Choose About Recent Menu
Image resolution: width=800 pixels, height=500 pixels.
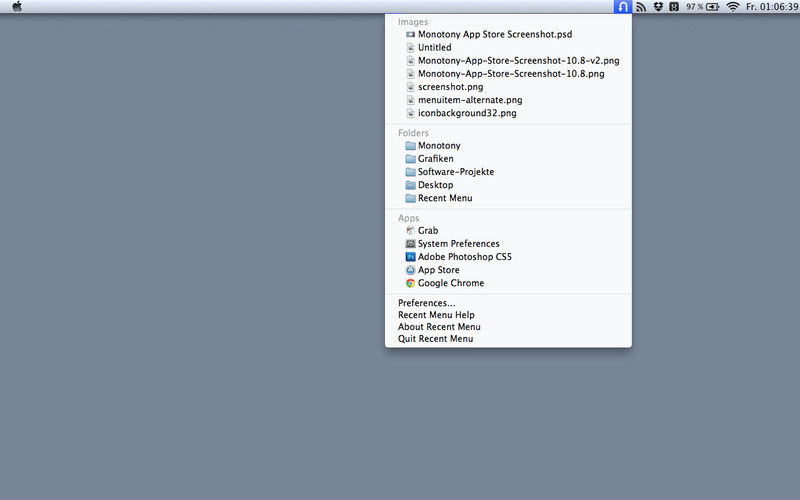(508, 327)
